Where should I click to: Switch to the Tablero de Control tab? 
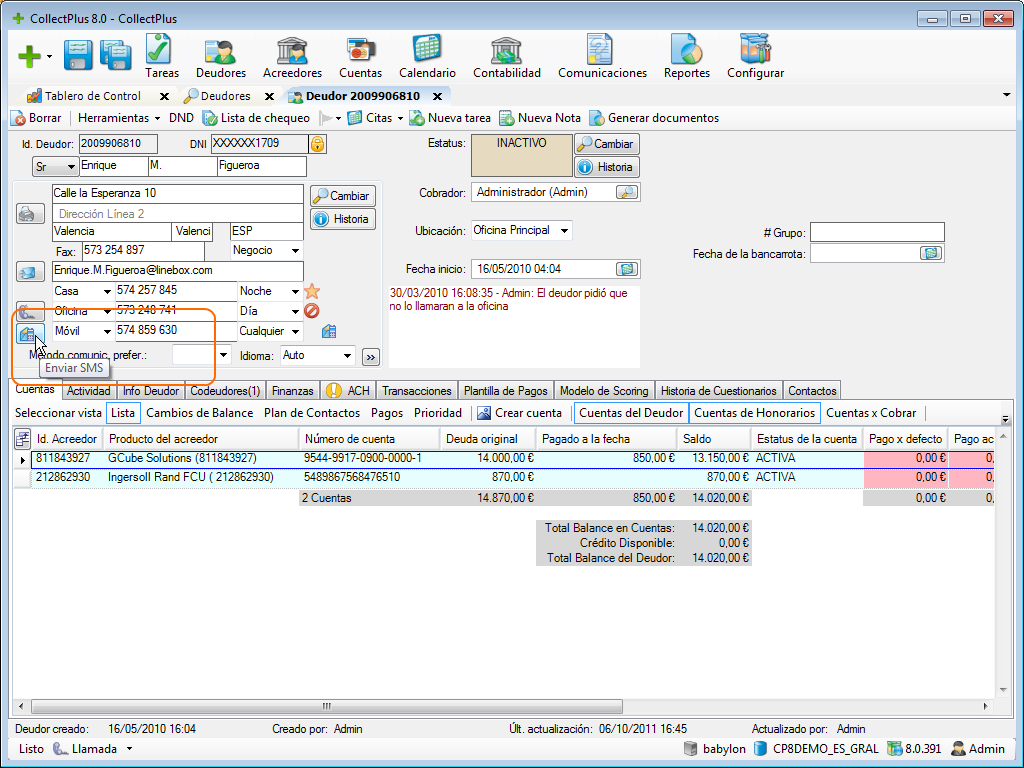point(92,96)
